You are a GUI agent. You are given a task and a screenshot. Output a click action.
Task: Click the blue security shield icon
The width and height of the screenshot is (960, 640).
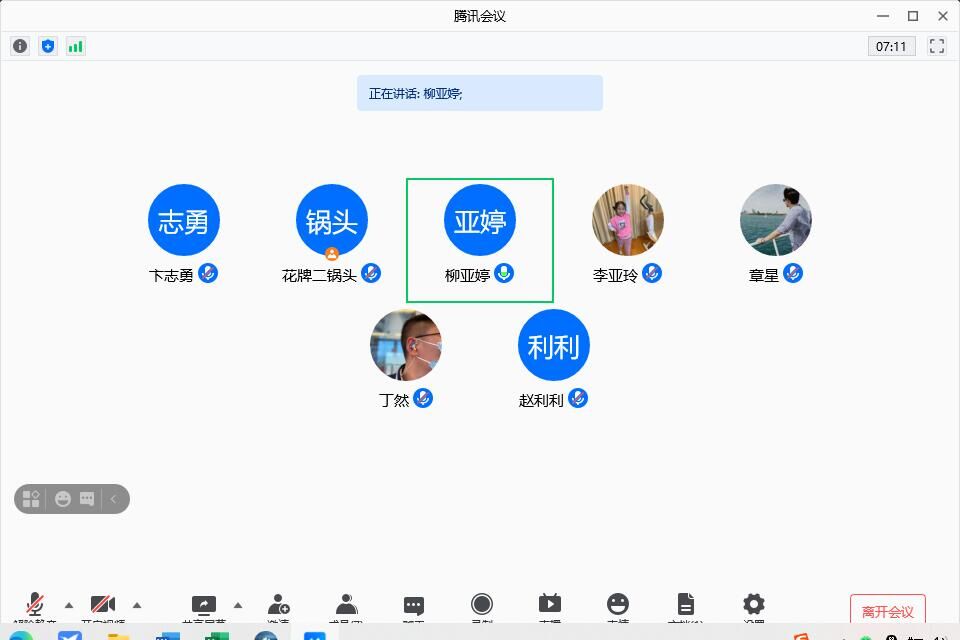pyautogui.click(x=48, y=46)
